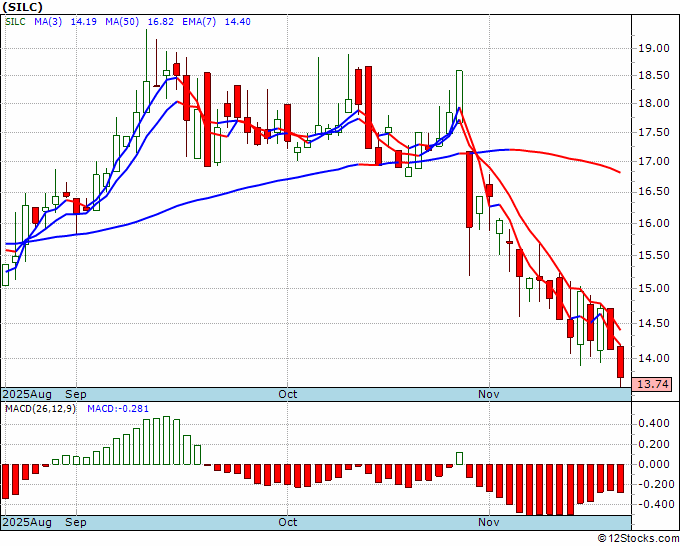Image resolution: width=680 pixels, height=546 pixels.
Task: Click the current price tag 13.74
Action: 652,384
